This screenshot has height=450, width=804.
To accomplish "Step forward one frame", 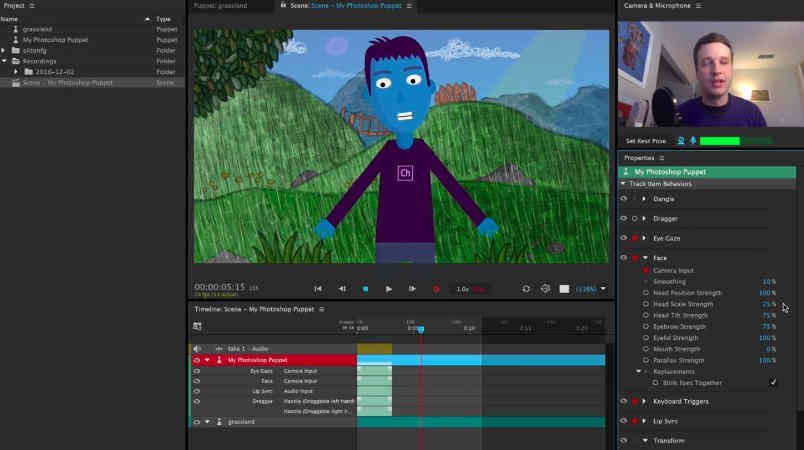I will tap(412, 289).
